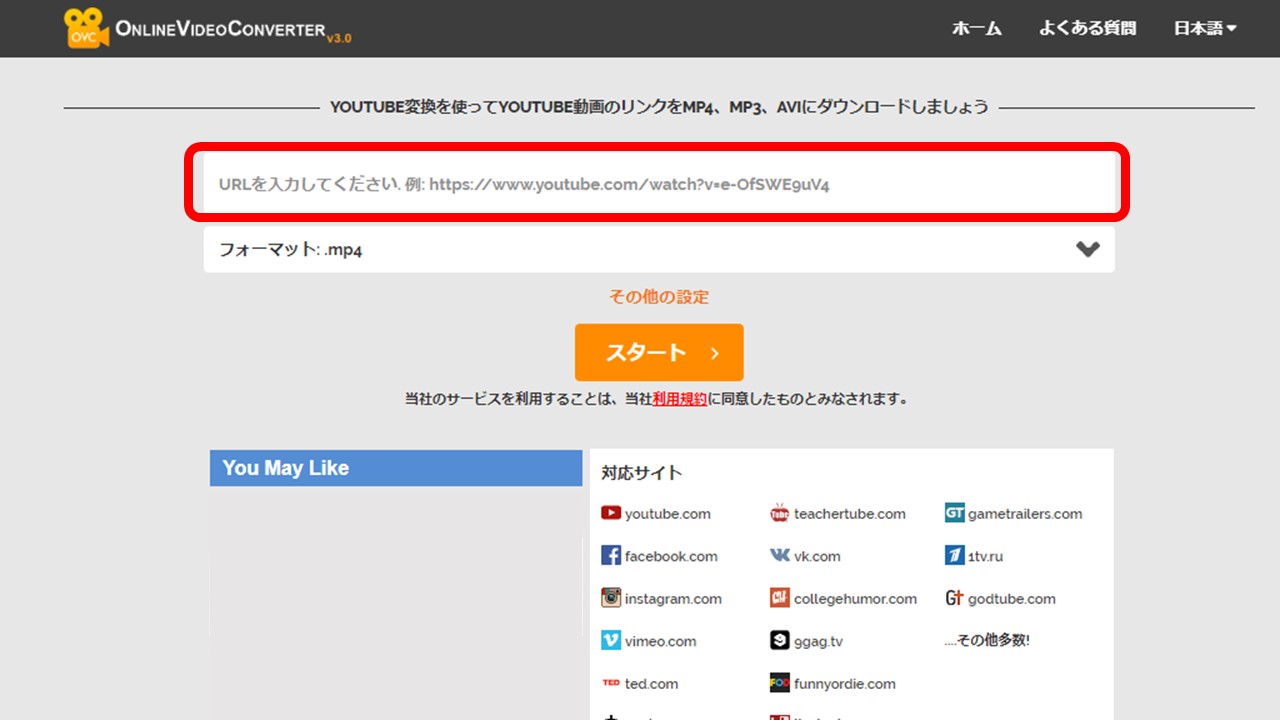The width and height of the screenshot is (1280, 720).
Task: Open よくある質問 FAQ page
Action: [x=1087, y=28]
